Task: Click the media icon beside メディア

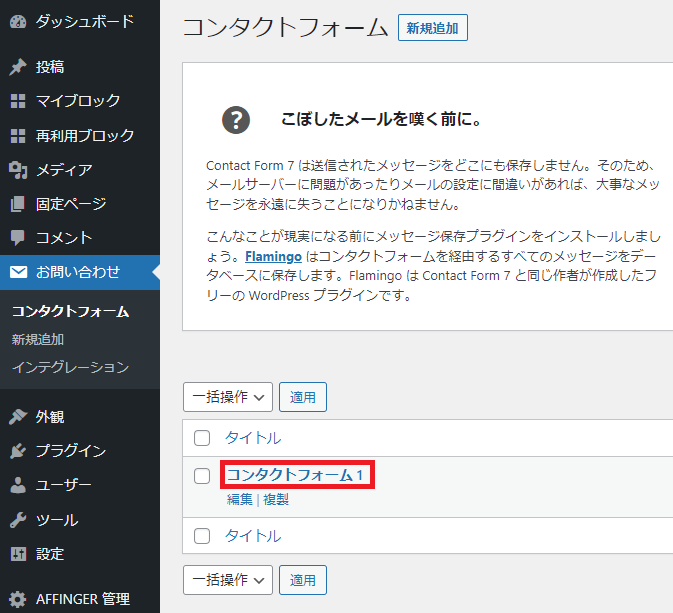Action: point(18,170)
